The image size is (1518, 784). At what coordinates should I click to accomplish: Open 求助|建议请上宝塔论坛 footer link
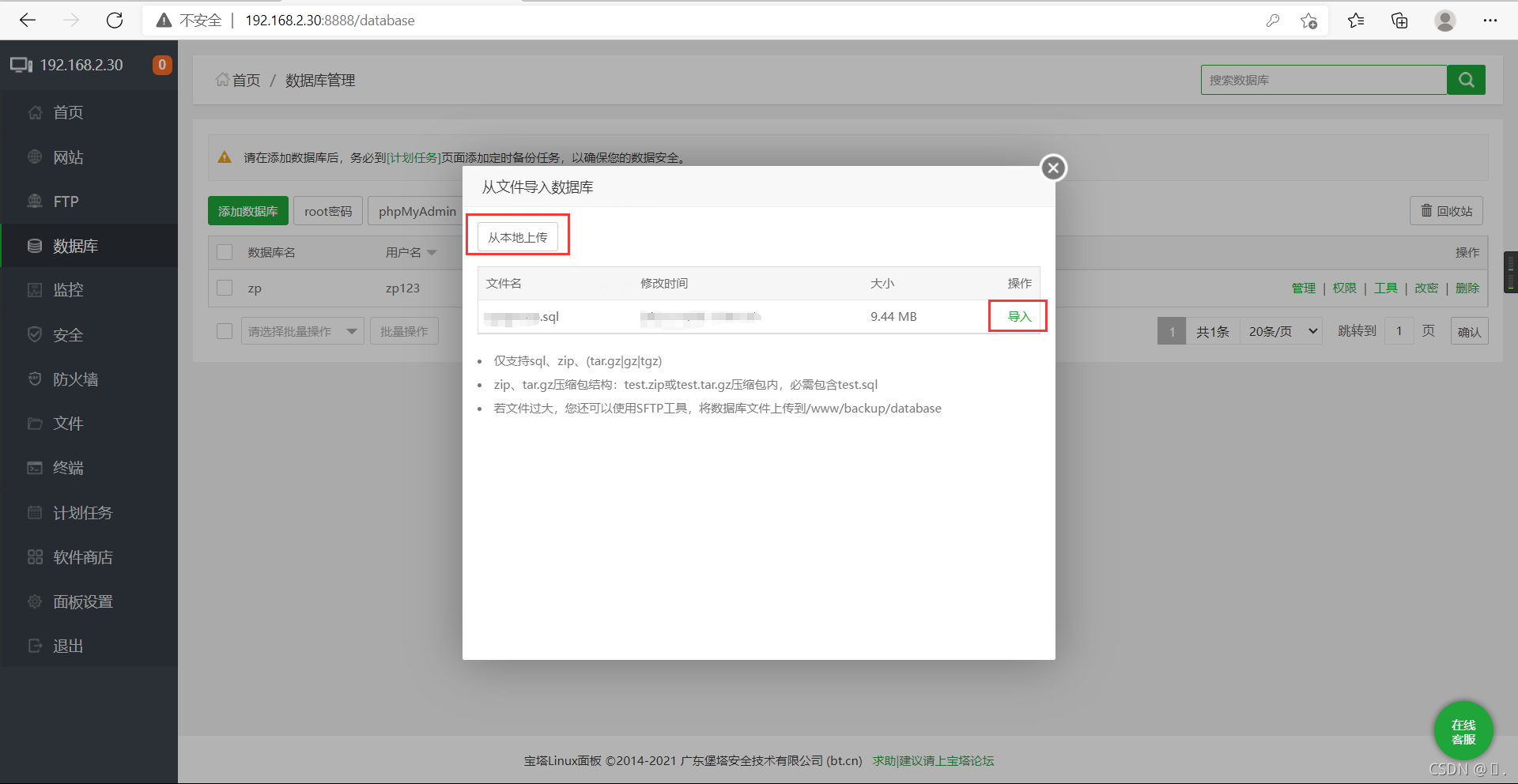[x=933, y=760]
